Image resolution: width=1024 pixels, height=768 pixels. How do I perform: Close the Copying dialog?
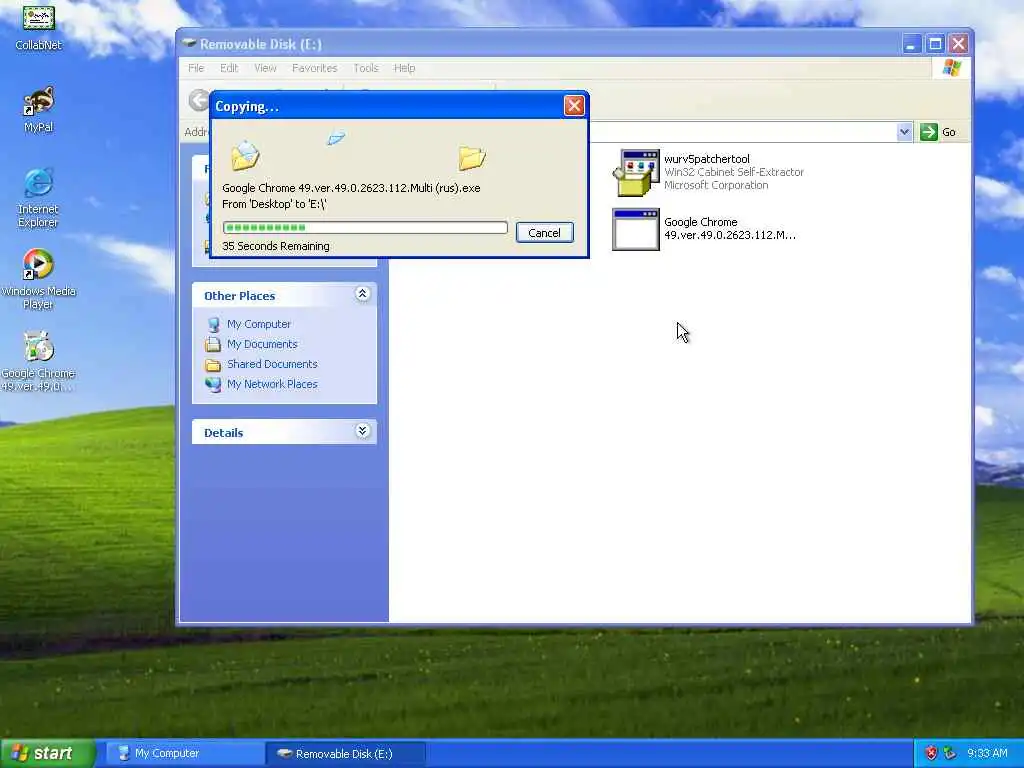574,106
